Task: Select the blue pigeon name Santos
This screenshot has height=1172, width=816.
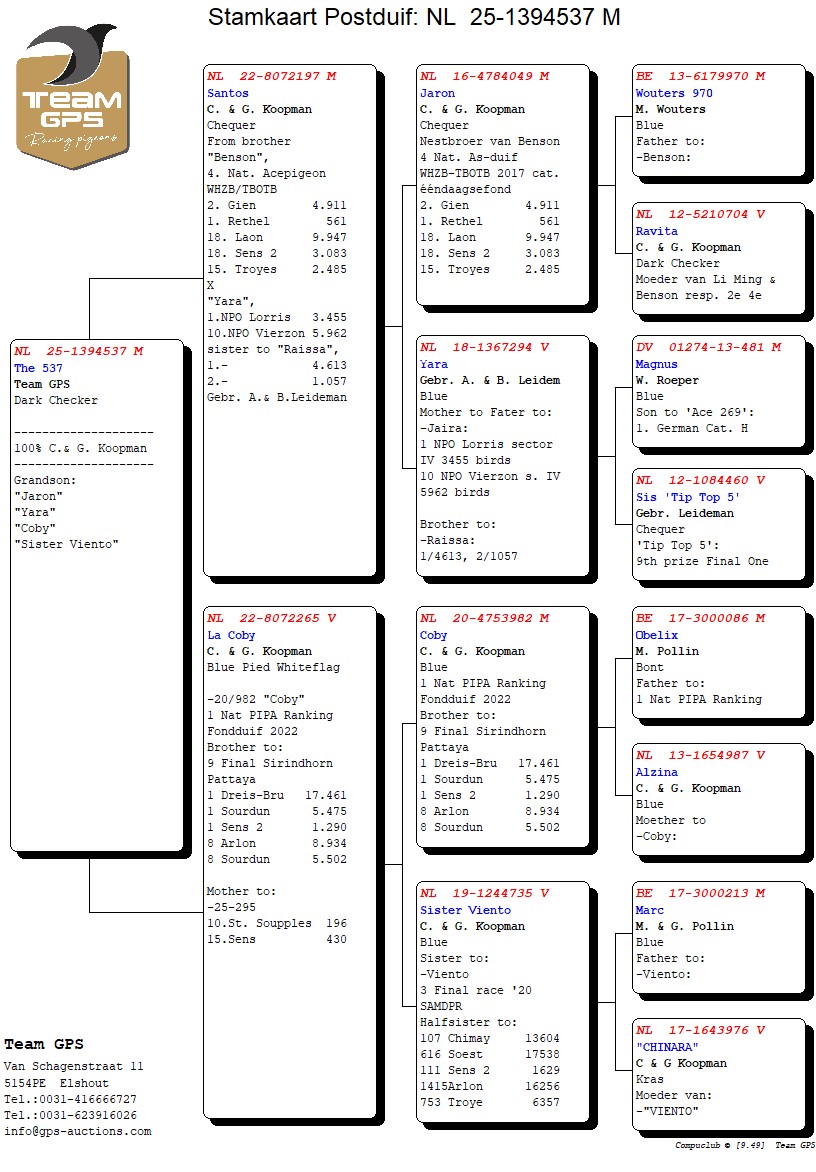Action: pos(228,93)
